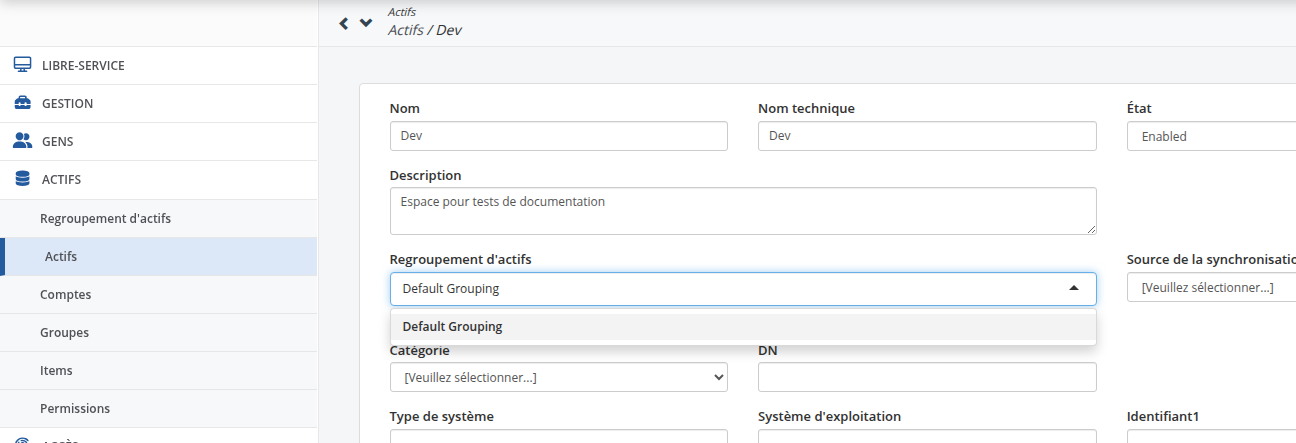This screenshot has width=1296, height=443.
Task: Click the Nom input field
Action: click(558, 136)
